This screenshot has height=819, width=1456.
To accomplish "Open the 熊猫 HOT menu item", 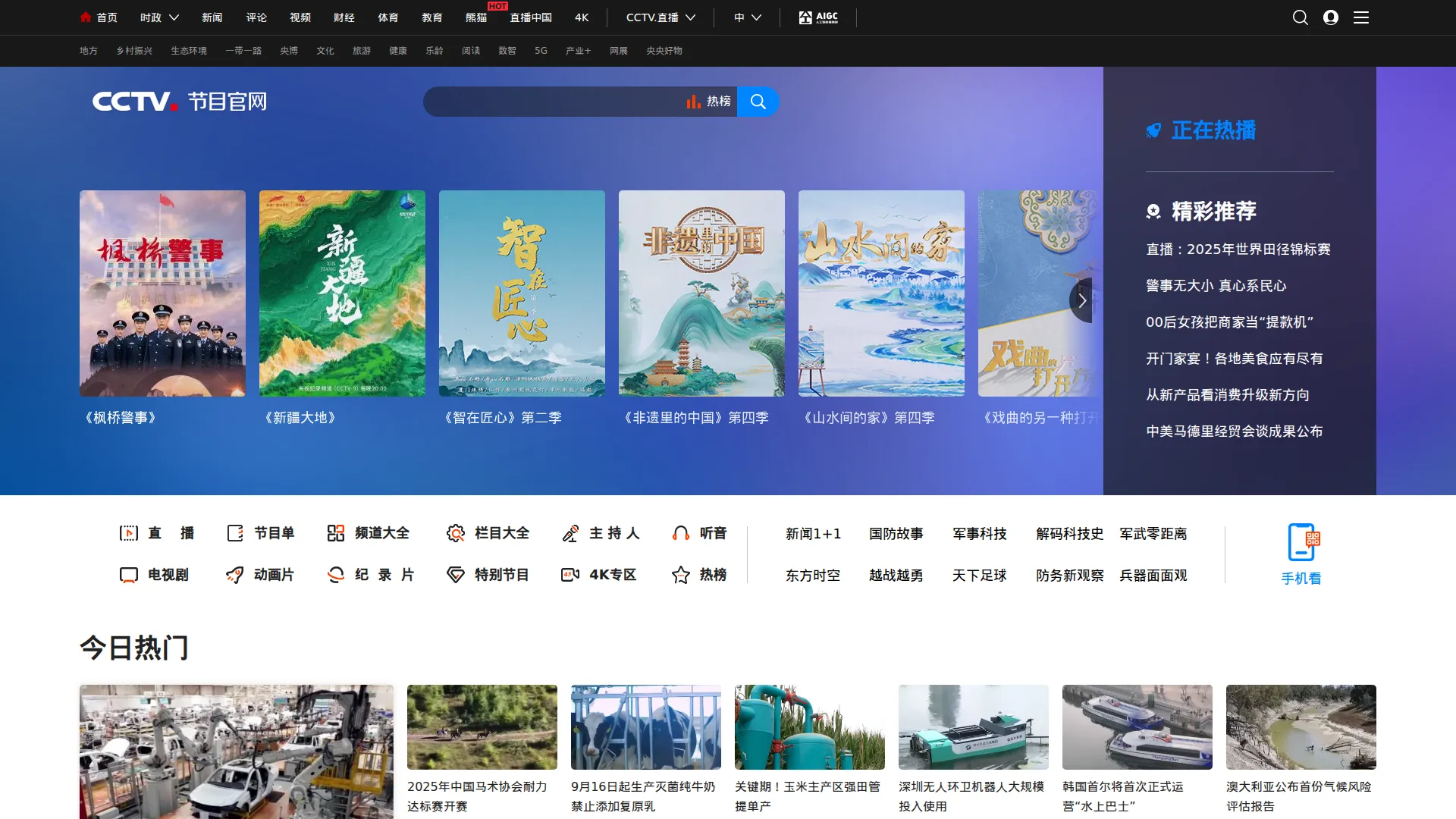I will (x=476, y=17).
